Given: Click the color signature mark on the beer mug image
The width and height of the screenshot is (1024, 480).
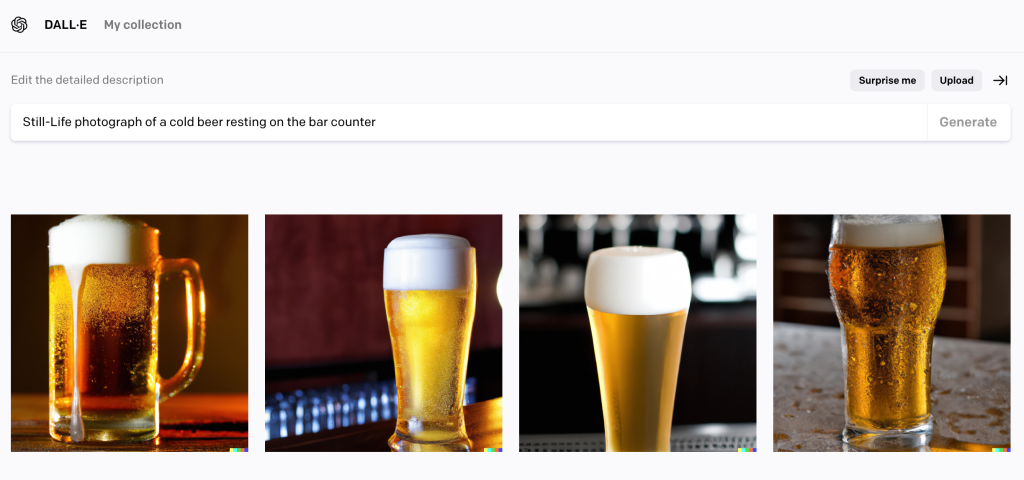Looking at the screenshot, I should coord(239,449).
